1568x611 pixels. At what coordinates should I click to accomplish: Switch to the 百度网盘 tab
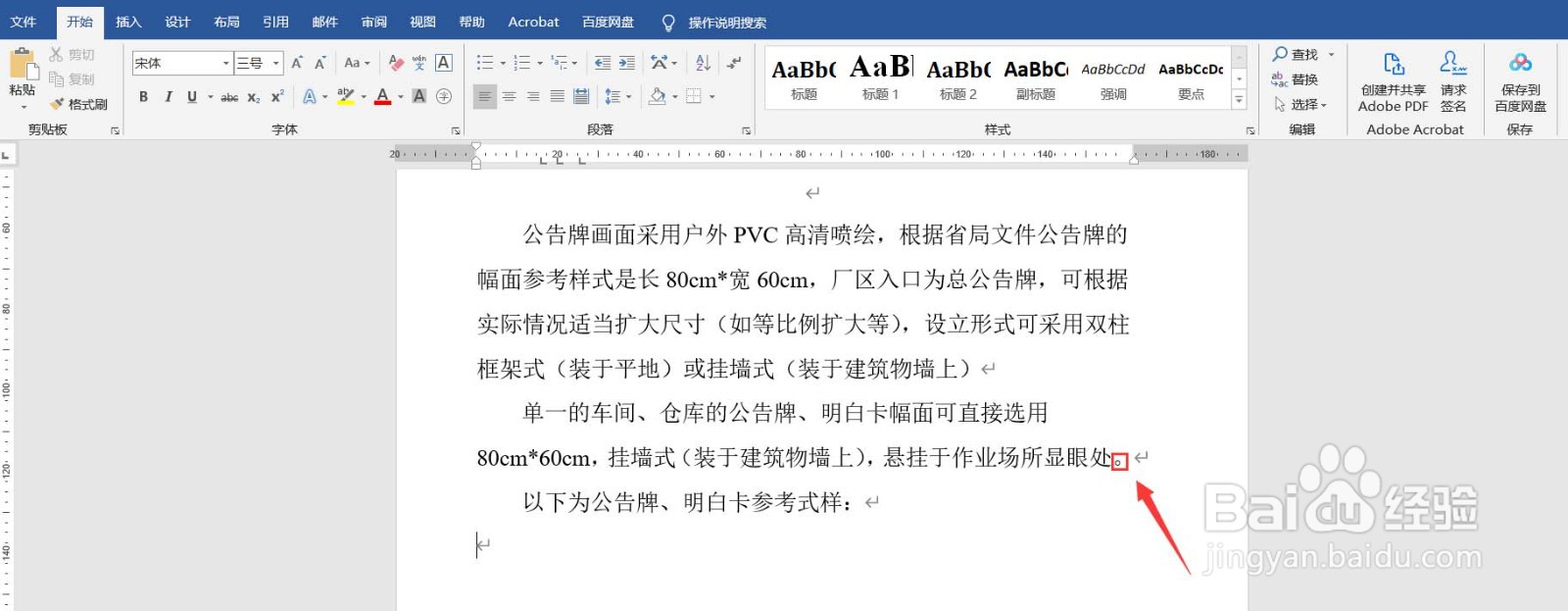(608, 22)
